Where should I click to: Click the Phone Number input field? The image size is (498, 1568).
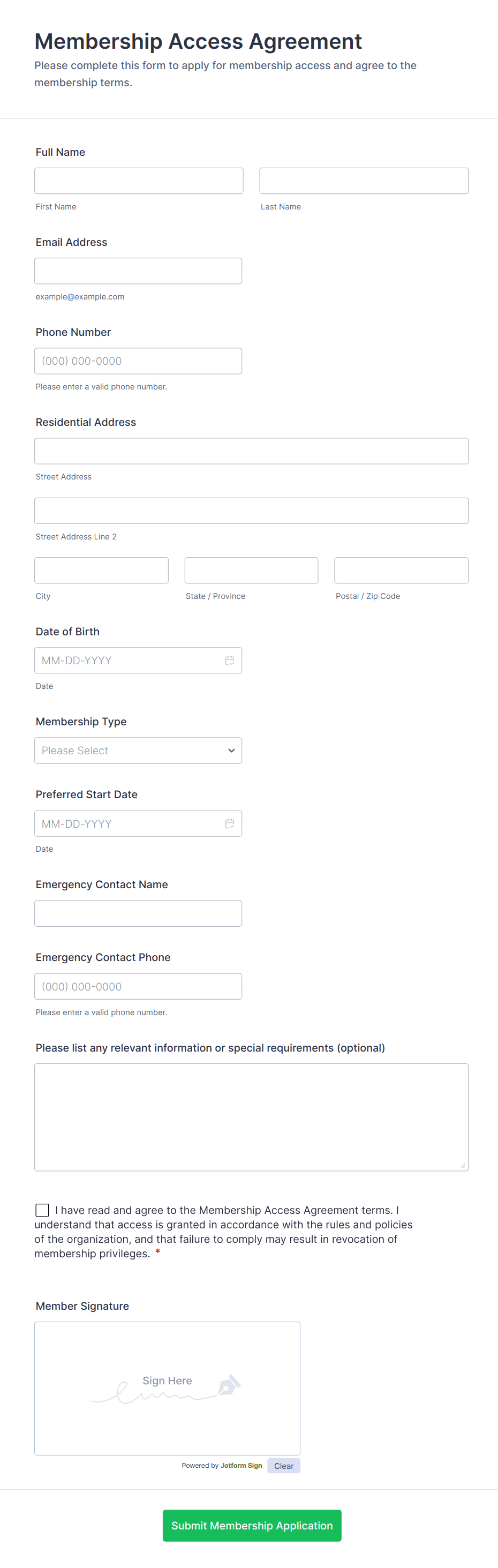pyautogui.click(x=138, y=361)
